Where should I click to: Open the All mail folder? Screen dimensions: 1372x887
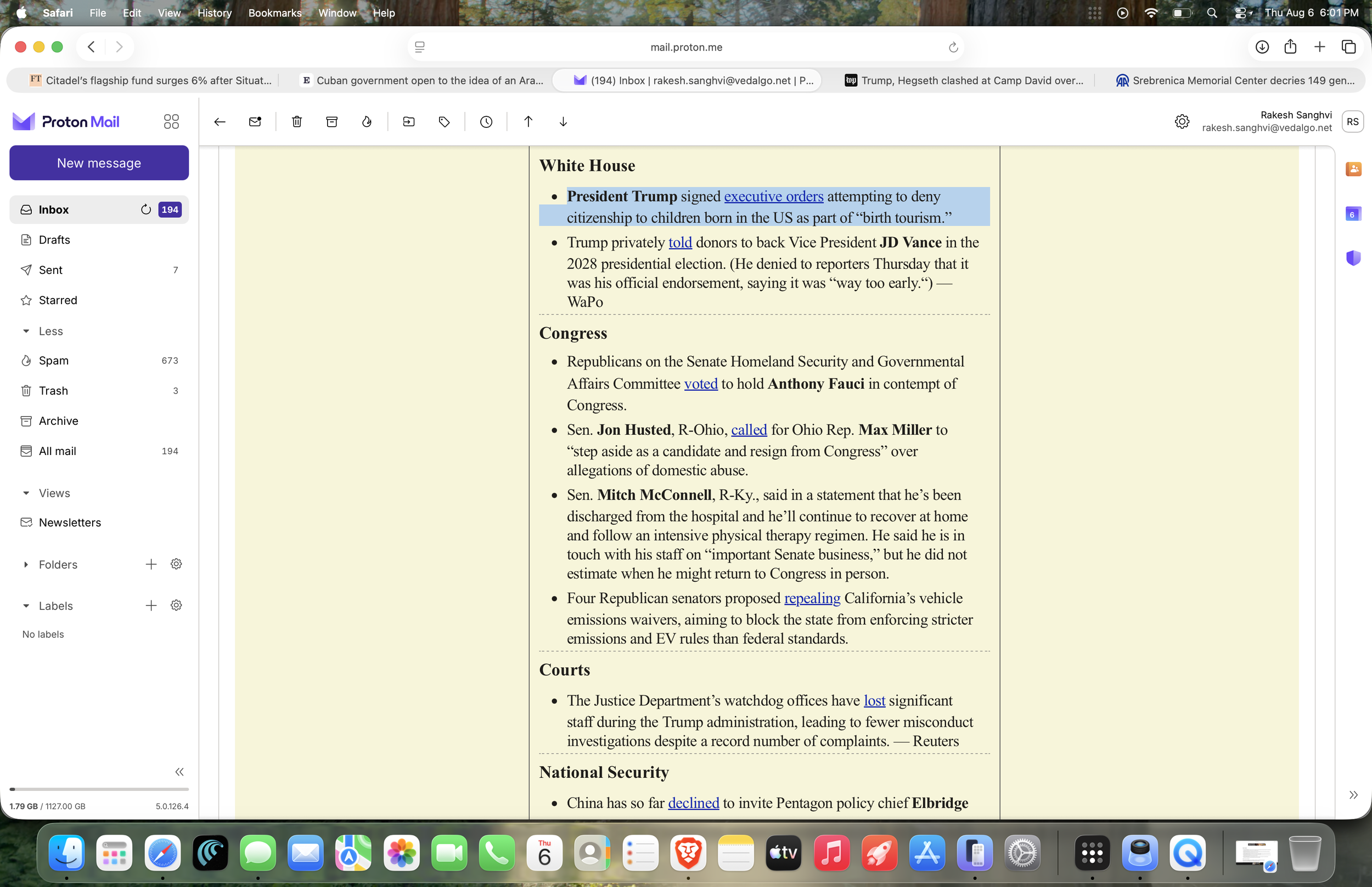click(99, 451)
